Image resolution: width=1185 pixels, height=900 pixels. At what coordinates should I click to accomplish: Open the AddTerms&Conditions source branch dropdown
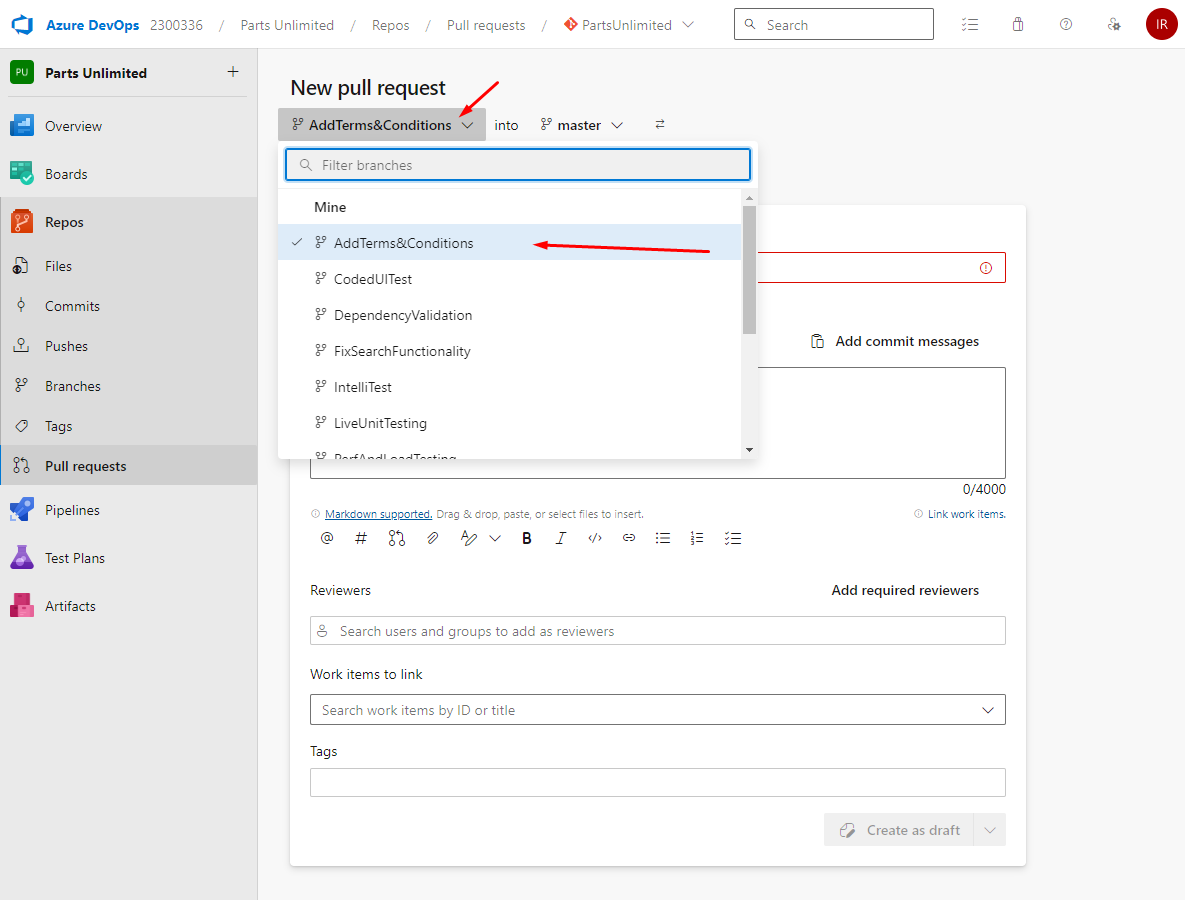[x=383, y=125]
